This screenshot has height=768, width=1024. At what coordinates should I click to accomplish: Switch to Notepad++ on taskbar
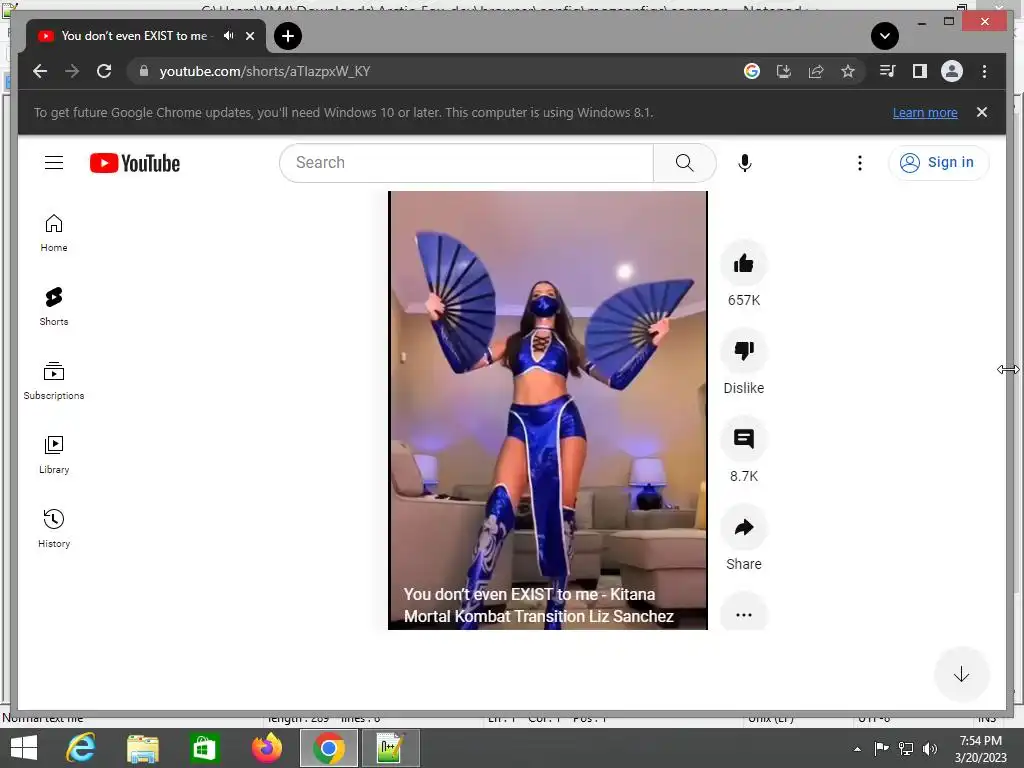[x=390, y=748]
